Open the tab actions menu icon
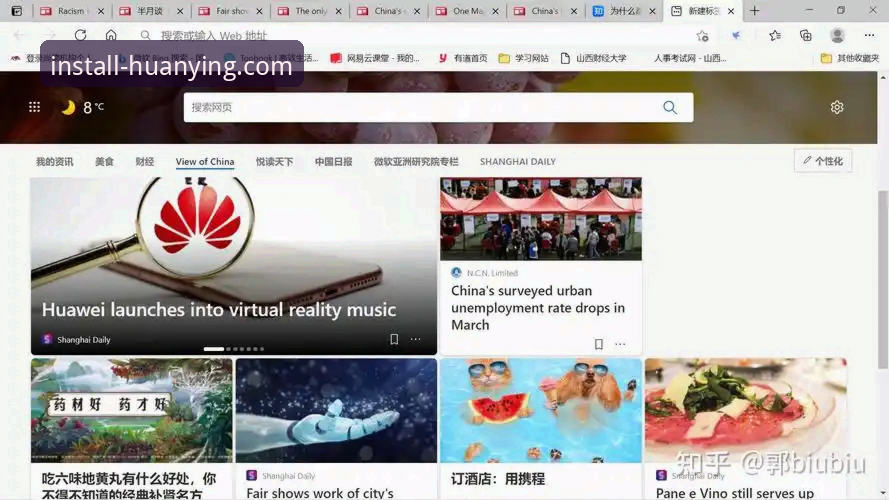This screenshot has height=500, width=889. point(17,11)
